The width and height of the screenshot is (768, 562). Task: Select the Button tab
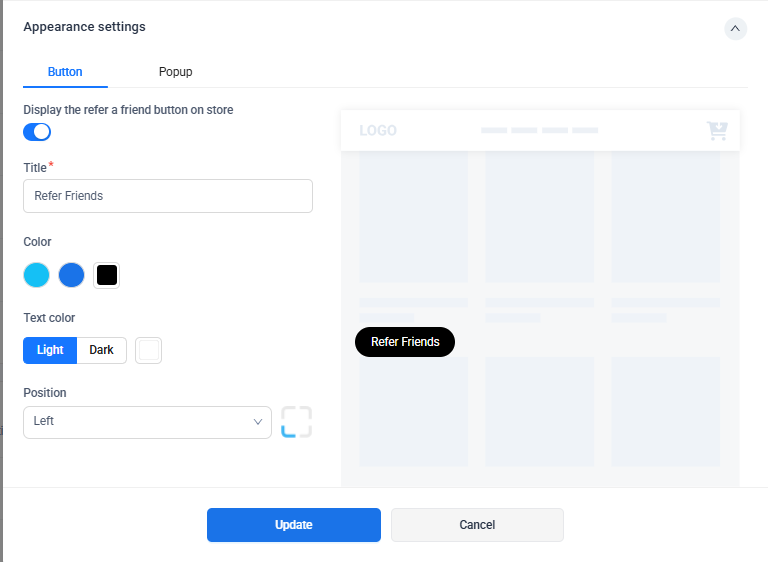[65, 72]
